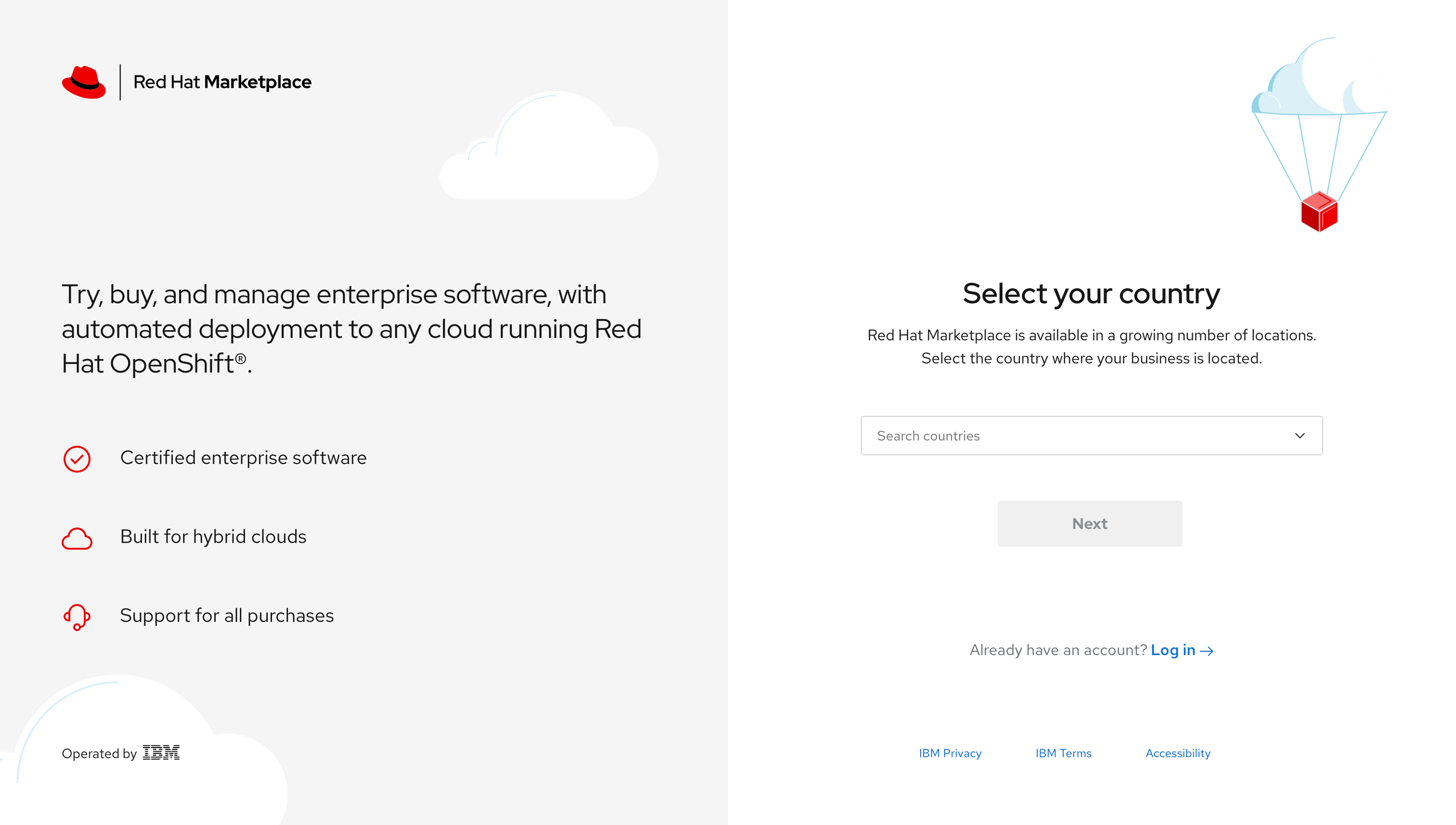
Task: Click the arrow next to Log in
Action: coord(1207,651)
